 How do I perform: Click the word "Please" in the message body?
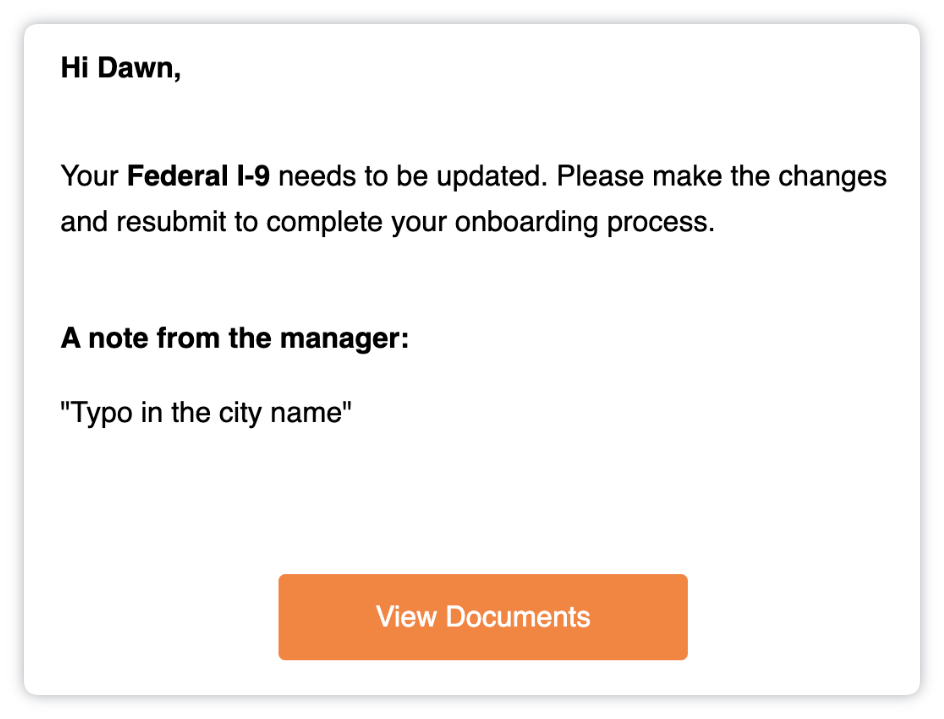point(600,176)
